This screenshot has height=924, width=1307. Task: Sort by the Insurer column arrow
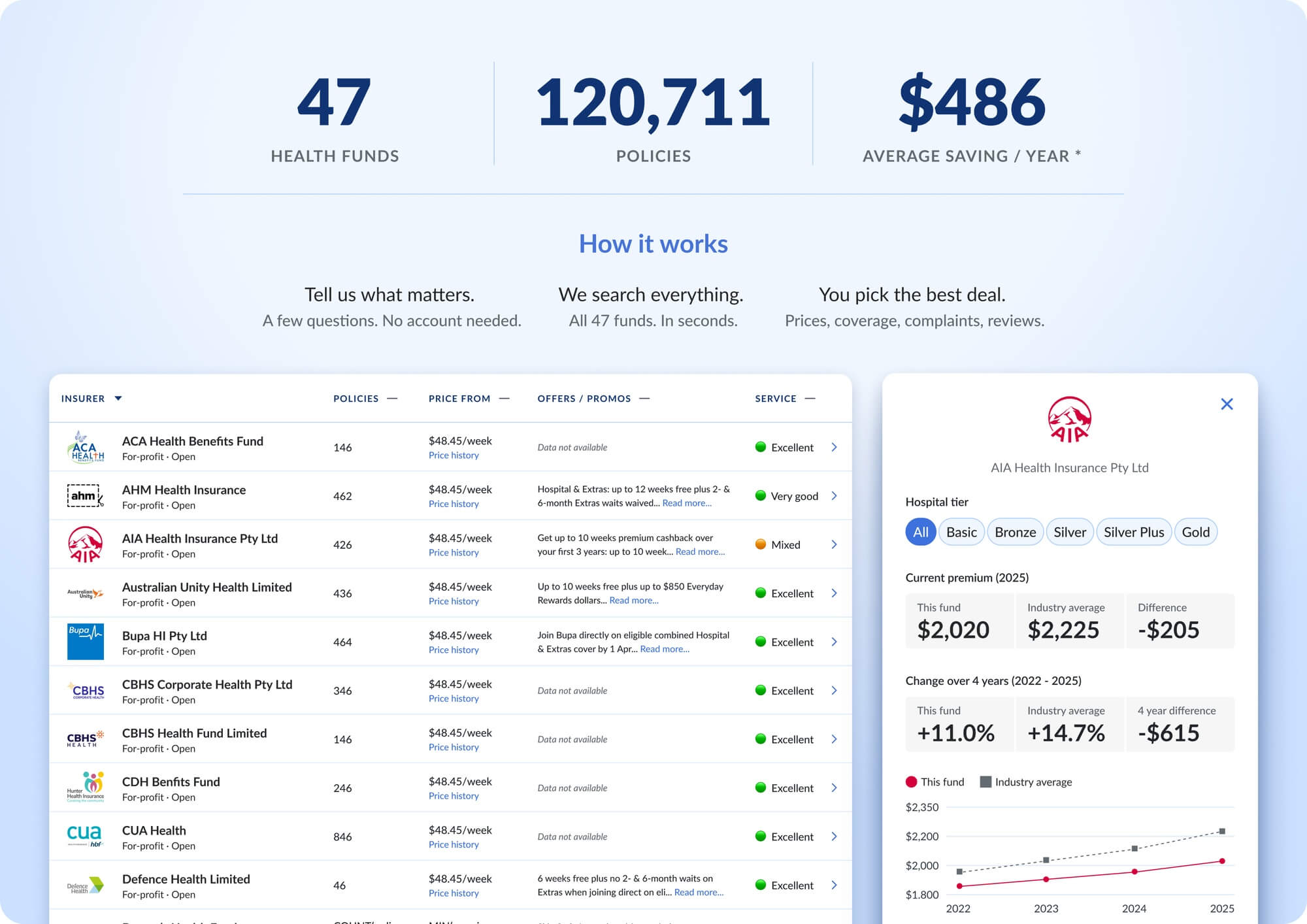coord(118,398)
